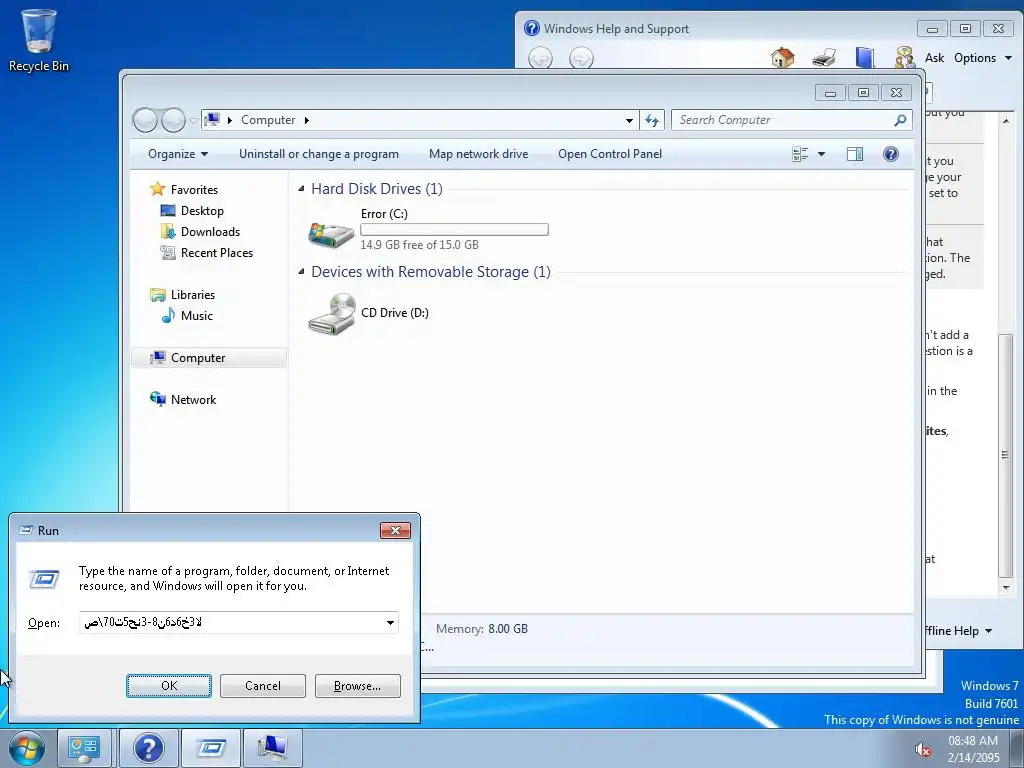Collapse Devices with Removable Storage group
This screenshot has width=1024, height=768.
coord(301,272)
